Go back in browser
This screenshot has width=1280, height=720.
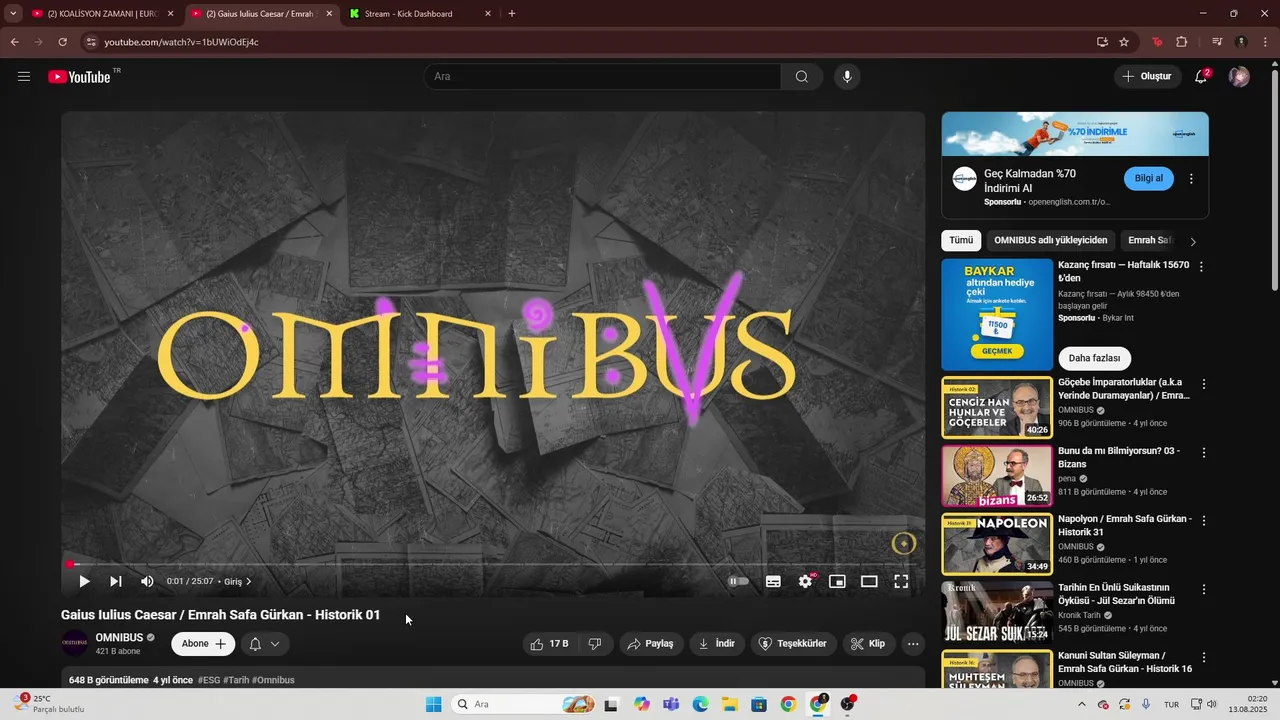[14, 42]
